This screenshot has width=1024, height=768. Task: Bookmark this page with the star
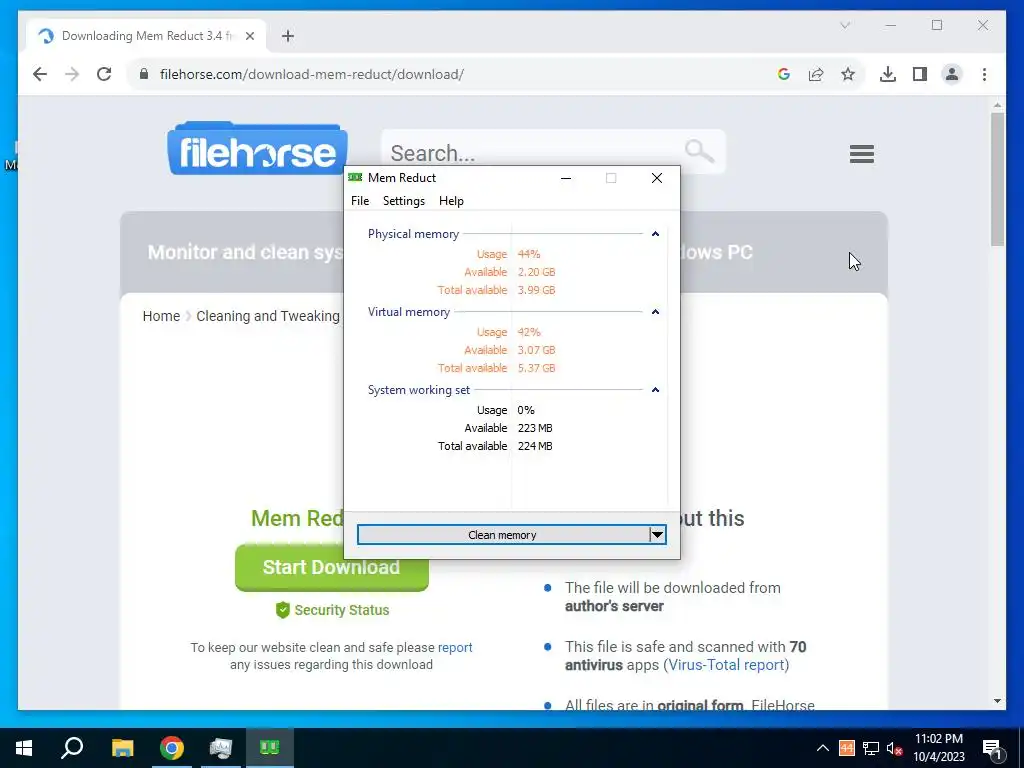coord(848,74)
